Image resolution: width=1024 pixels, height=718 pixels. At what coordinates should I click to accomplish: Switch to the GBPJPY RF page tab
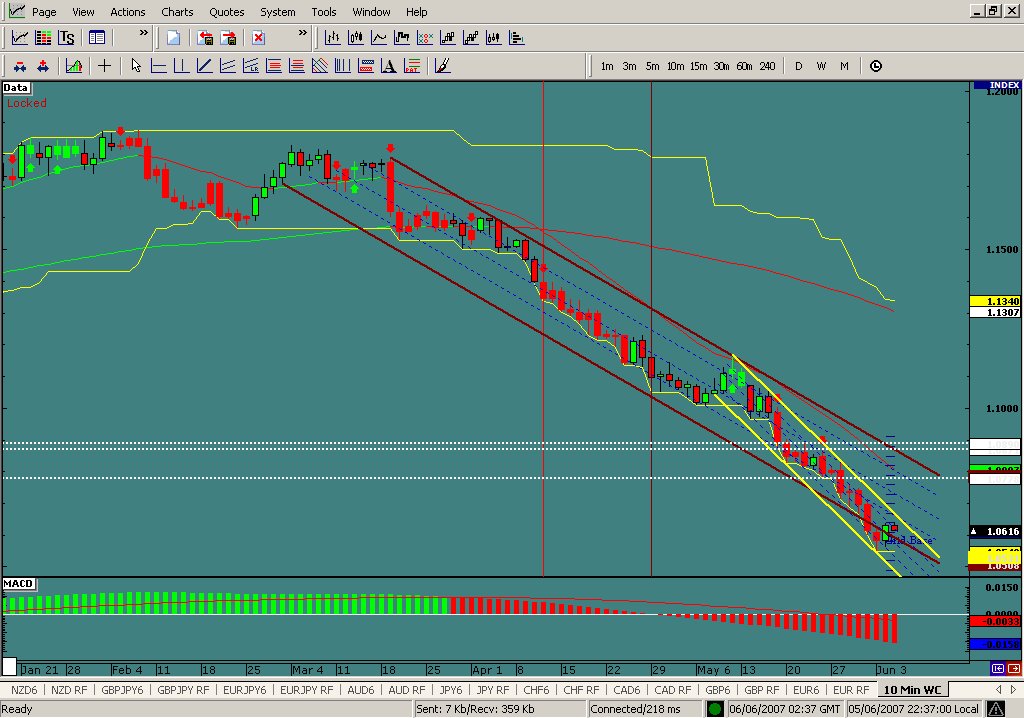pyautogui.click(x=183, y=689)
